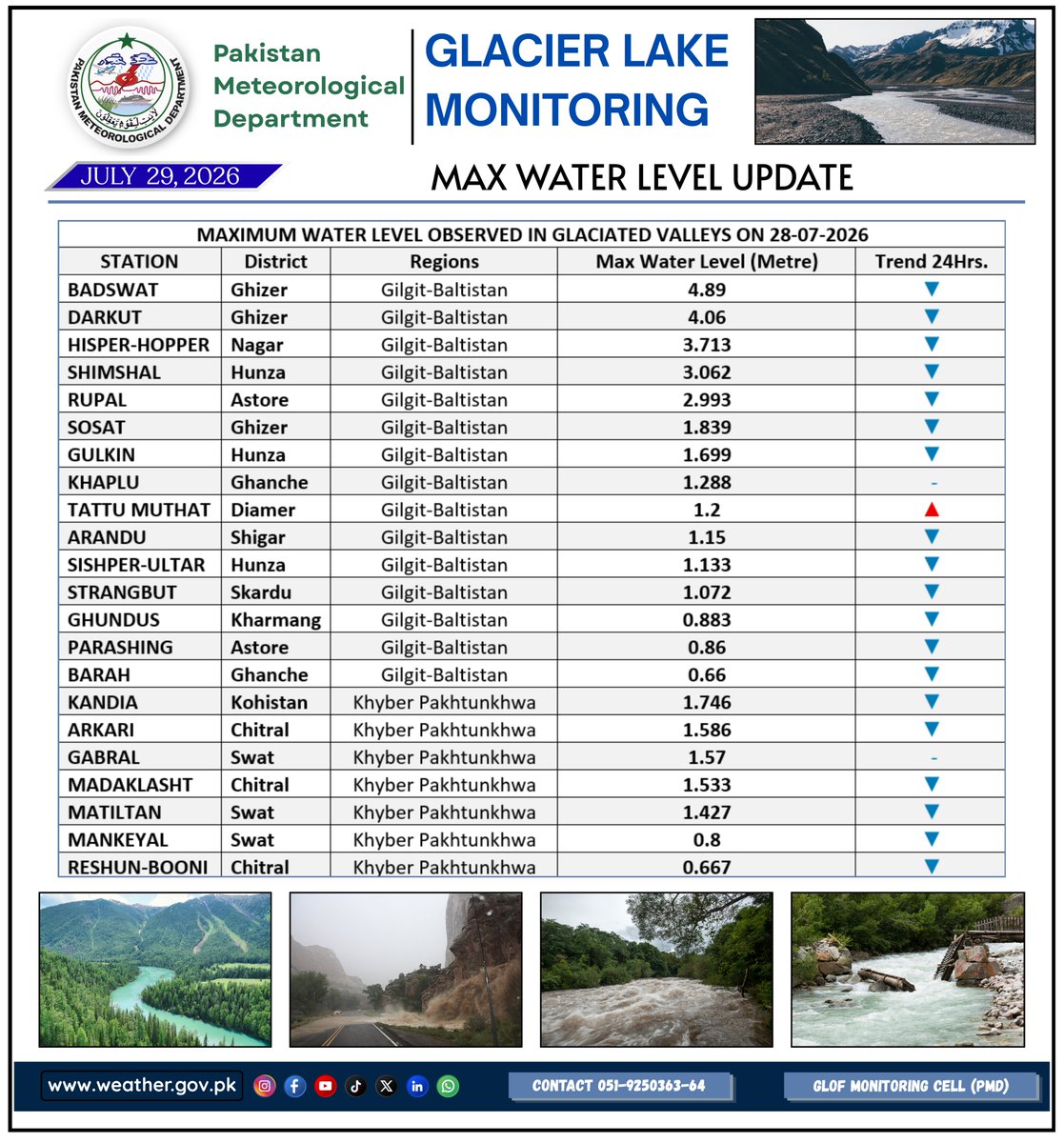The image size is (1064, 1143).
Task: Click the red upward trend arrow for TATTU MUTHAT
Action: (932, 510)
